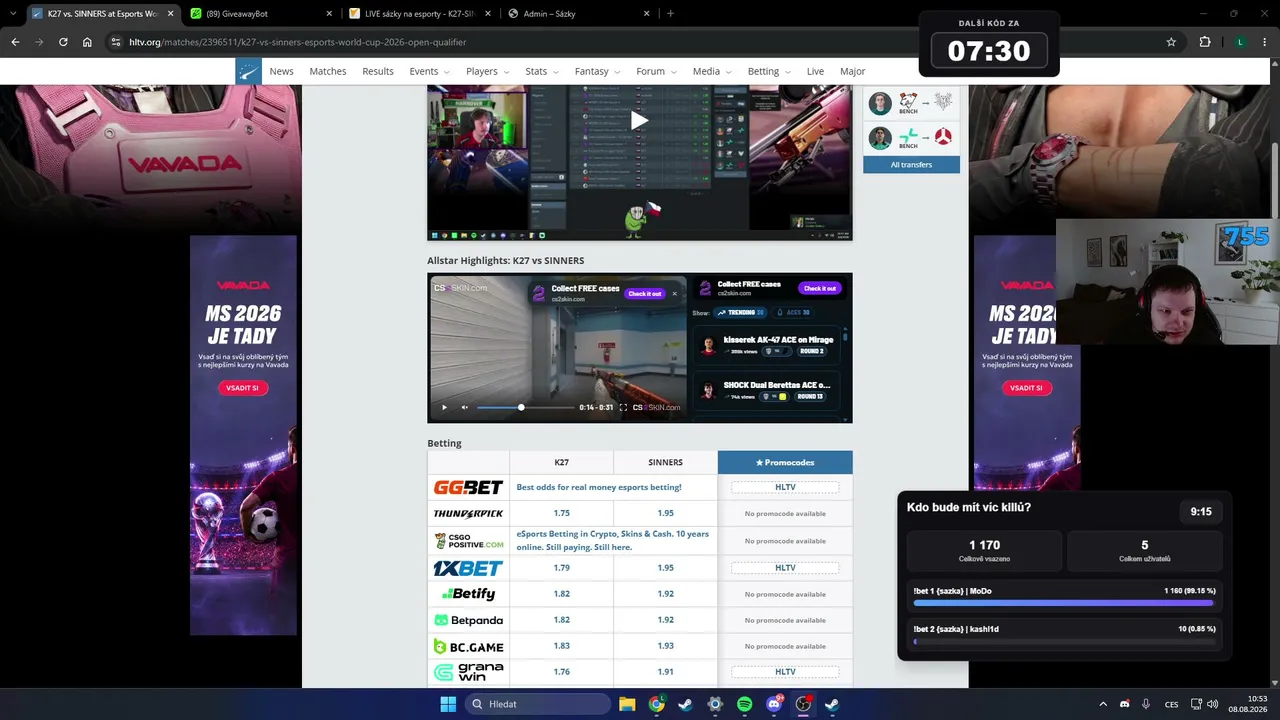Play the stream video at top

(639, 120)
